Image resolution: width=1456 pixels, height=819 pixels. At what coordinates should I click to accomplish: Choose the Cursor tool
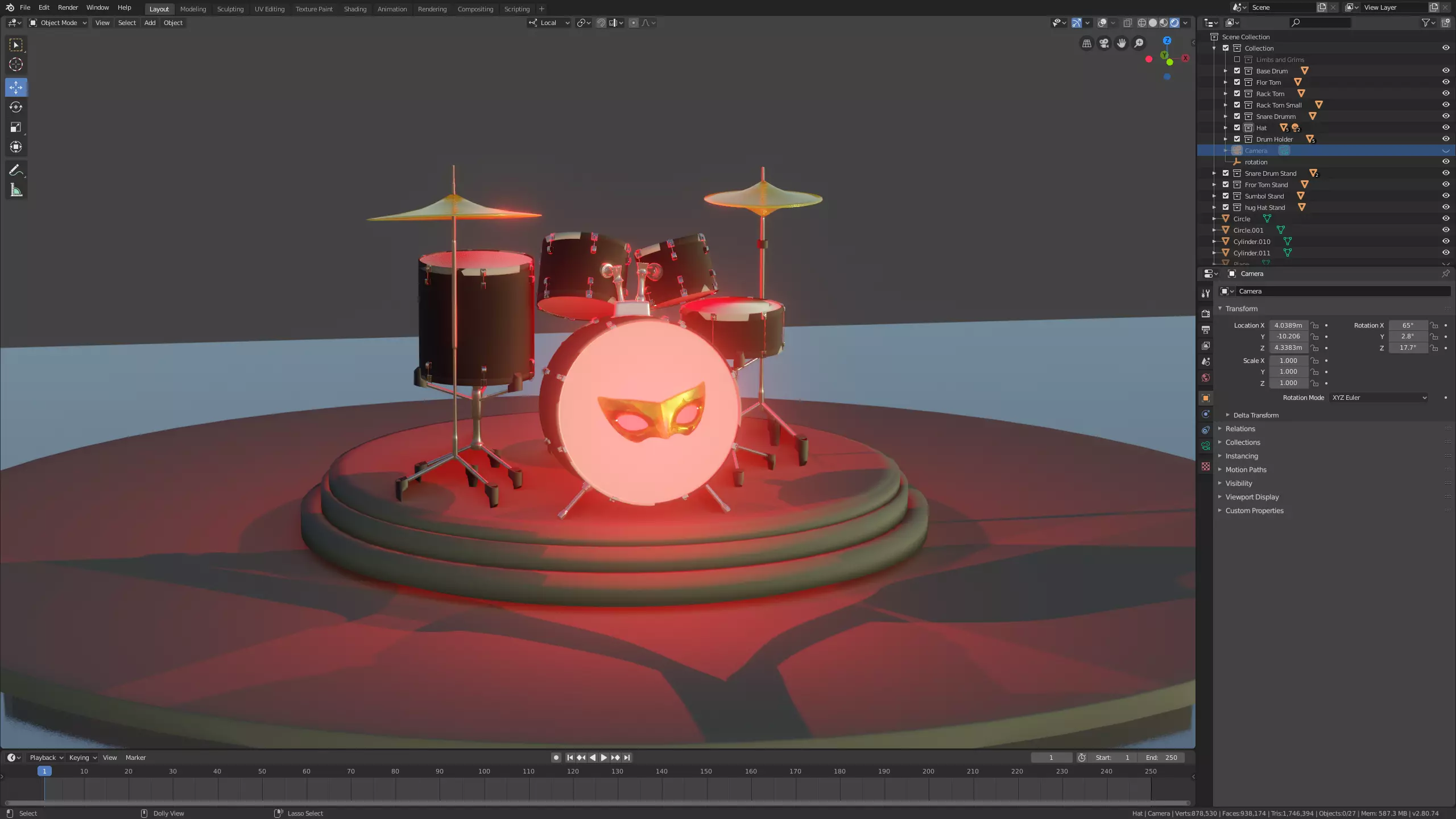[x=16, y=64]
